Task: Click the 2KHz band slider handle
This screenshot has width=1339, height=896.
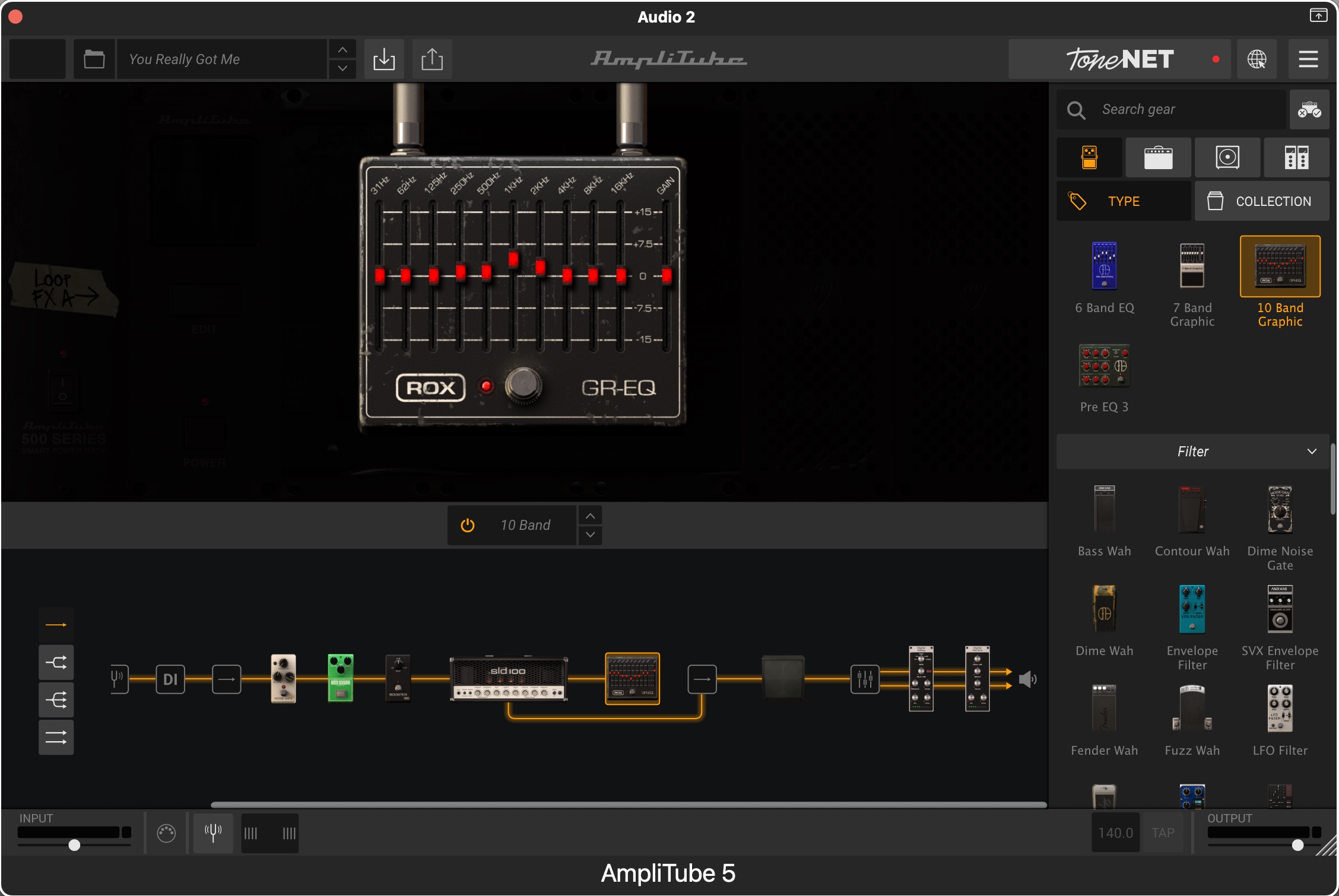Action: [x=540, y=267]
